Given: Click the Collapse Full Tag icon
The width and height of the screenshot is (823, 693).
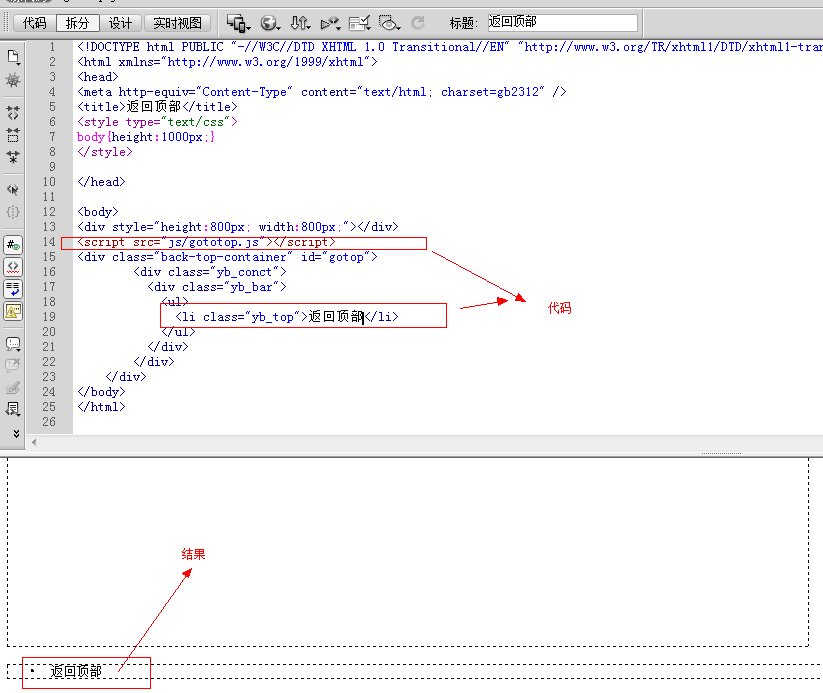Looking at the screenshot, I should pos(13,113).
